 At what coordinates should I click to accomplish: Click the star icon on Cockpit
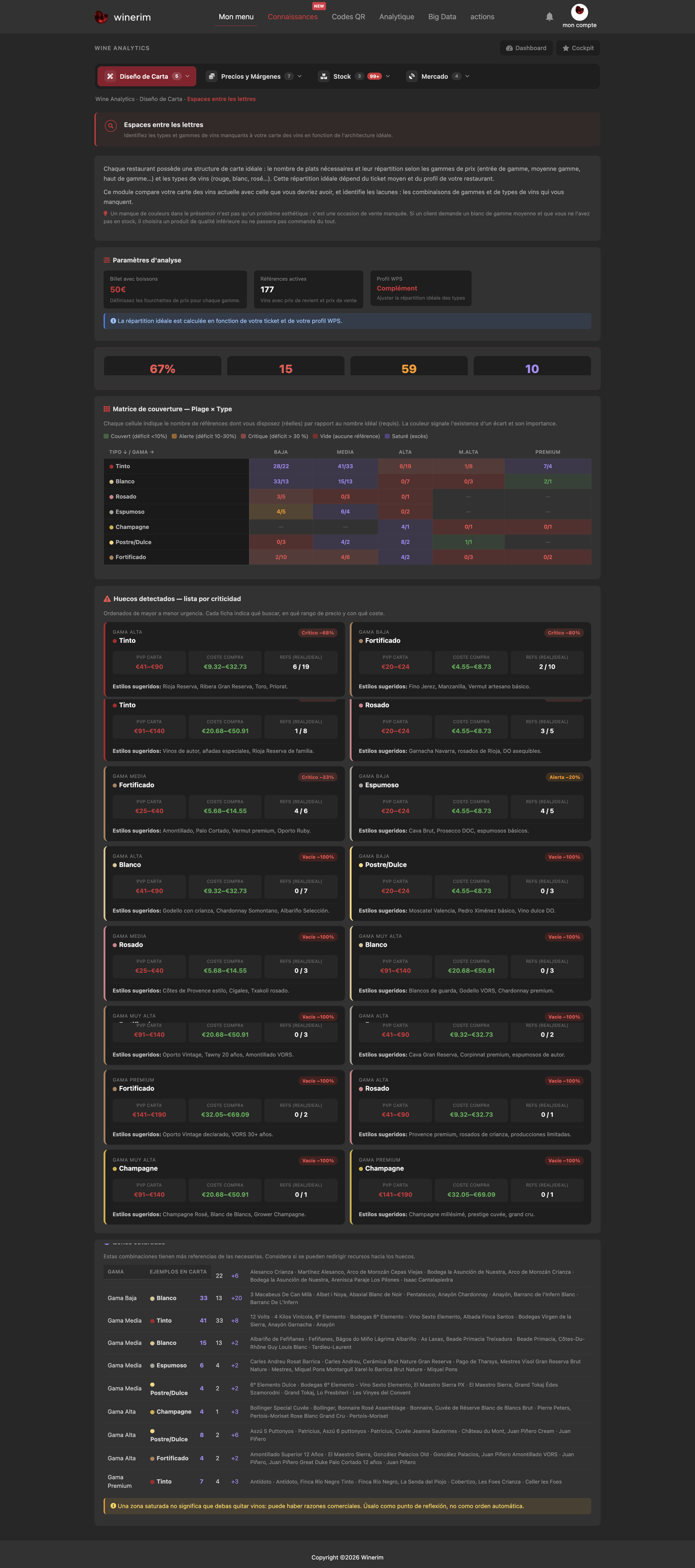566,48
